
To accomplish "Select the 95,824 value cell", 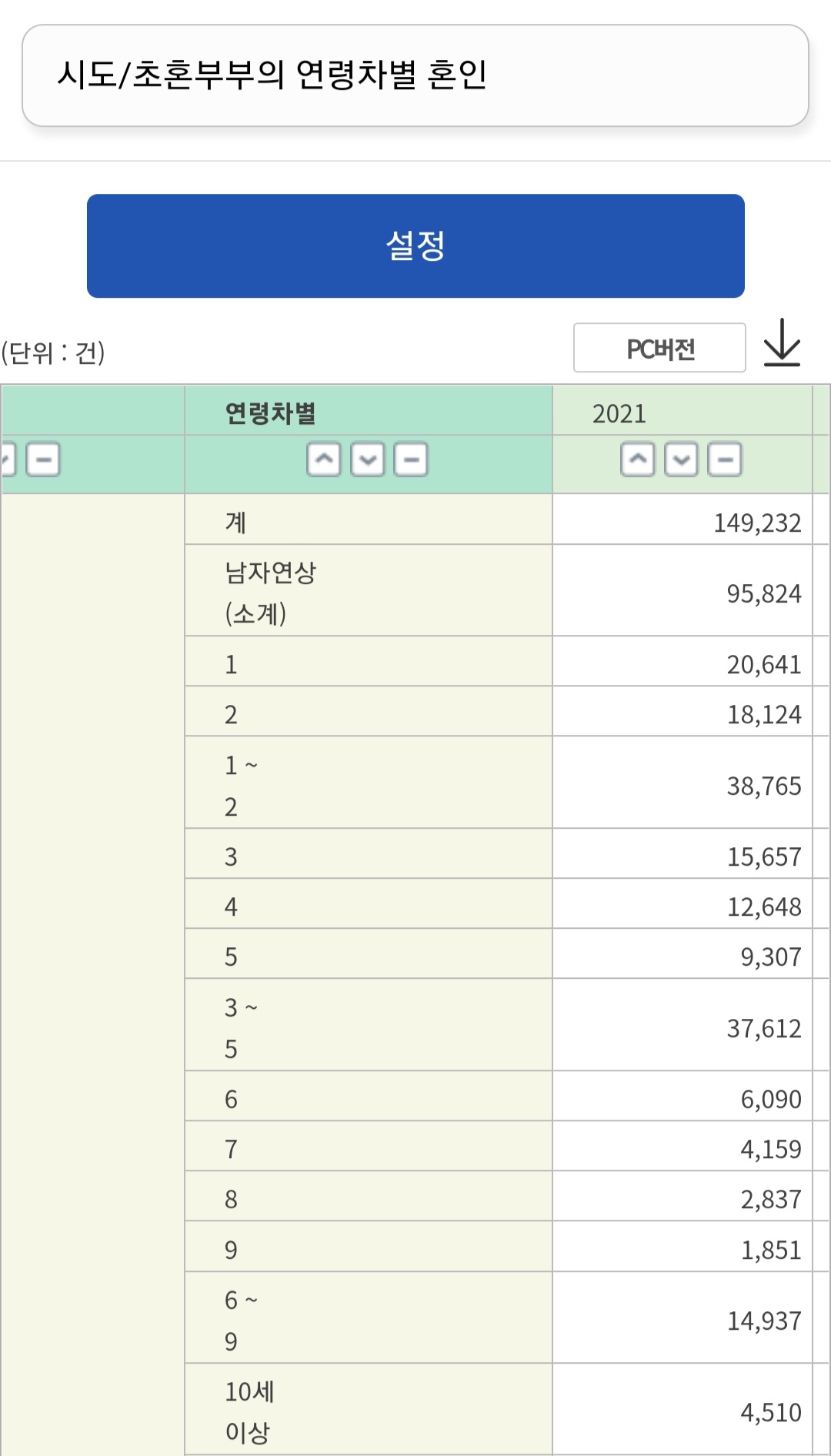I will click(763, 593).
